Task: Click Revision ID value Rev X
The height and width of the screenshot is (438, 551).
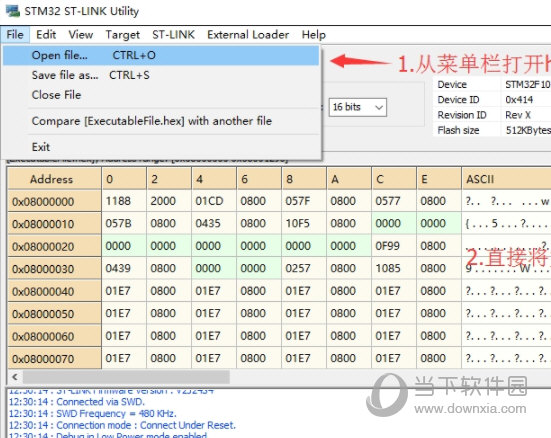Action: [518, 115]
